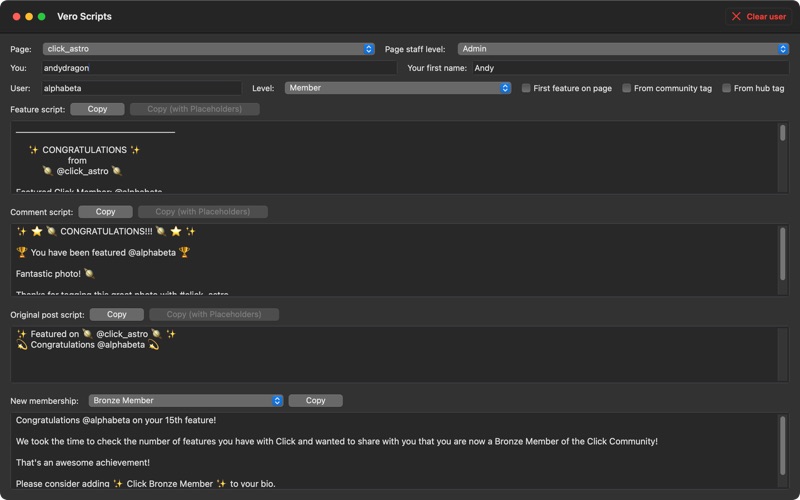The height and width of the screenshot is (500, 800).
Task: Open New membership dropdown showing Bronze Member
Action: [x=186, y=401]
